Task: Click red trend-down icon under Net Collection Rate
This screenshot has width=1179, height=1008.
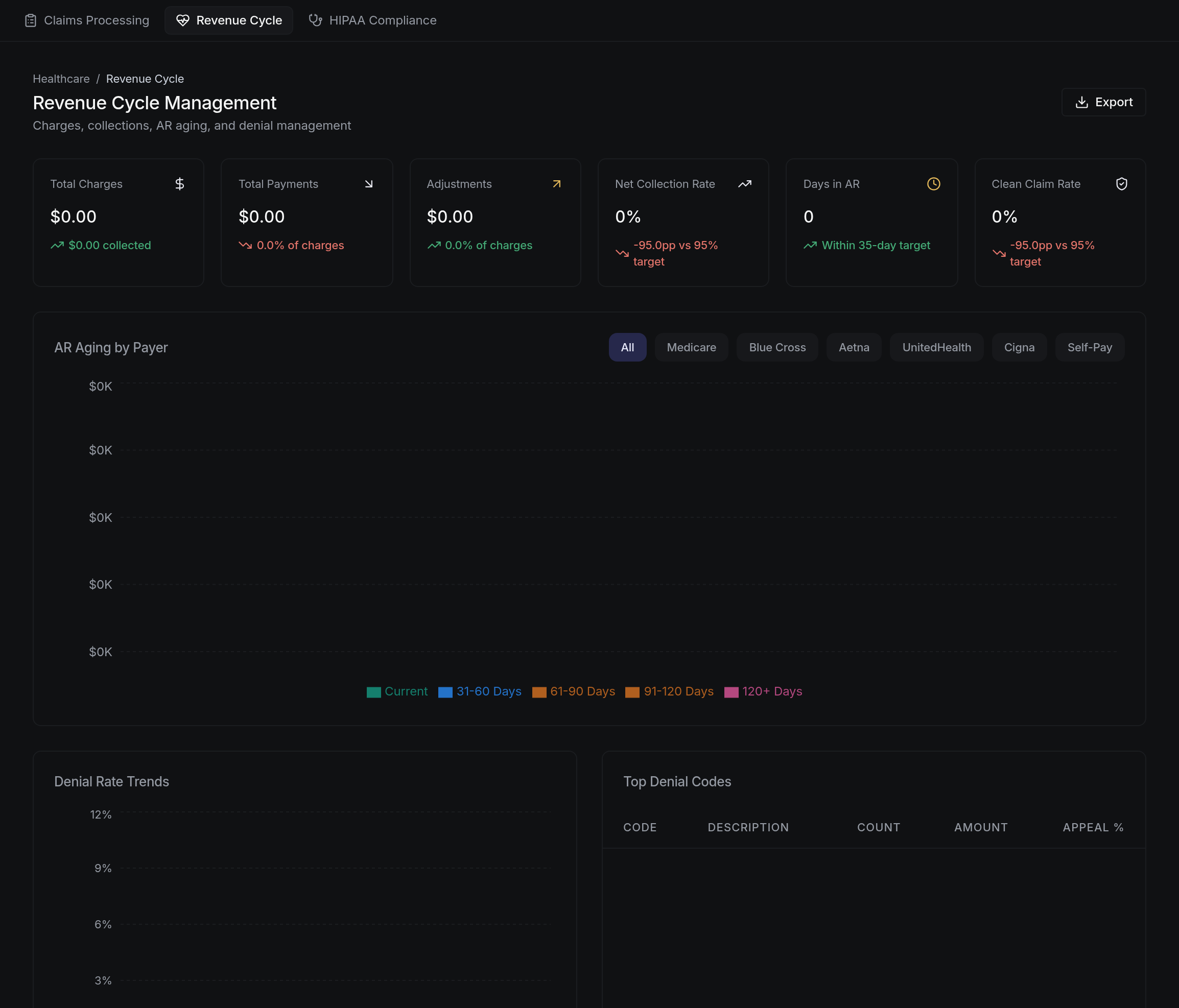Action: (x=622, y=254)
